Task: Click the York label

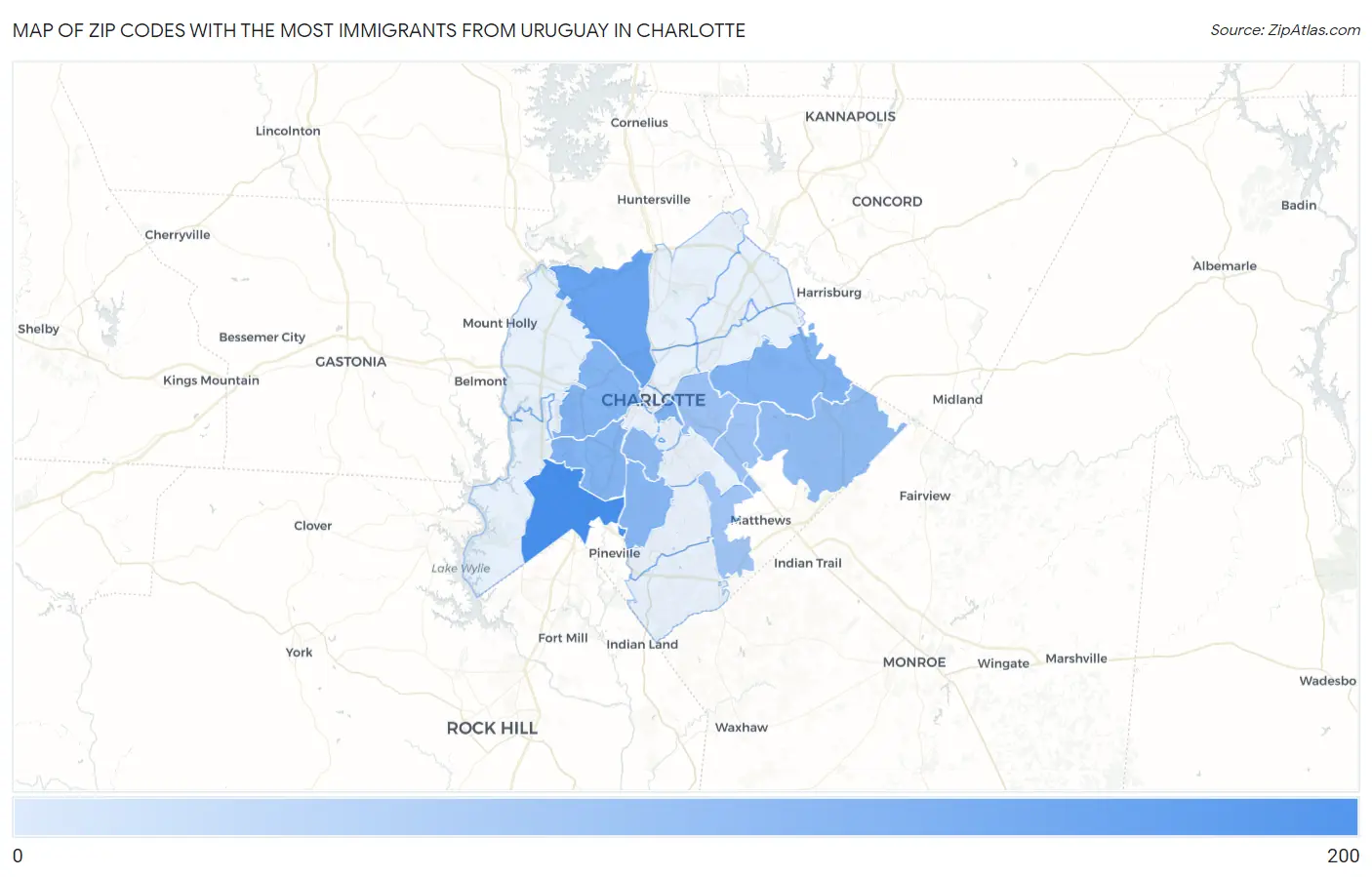Action: click(x=299, y=652)
